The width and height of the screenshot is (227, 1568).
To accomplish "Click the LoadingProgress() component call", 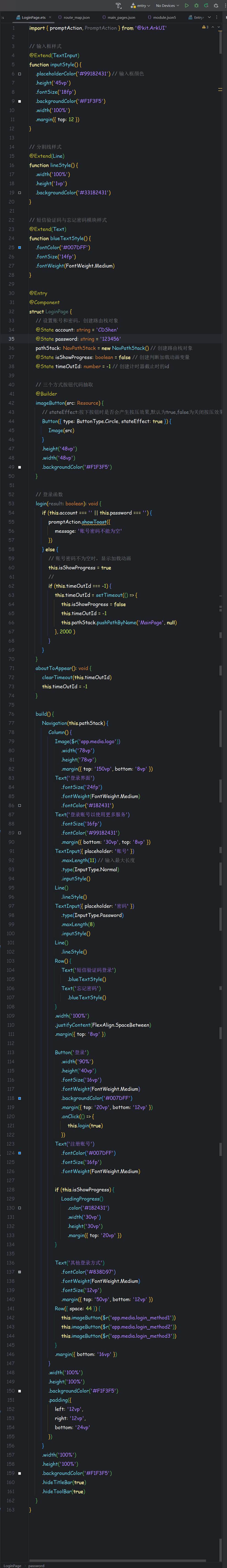I will (82, 1198).
